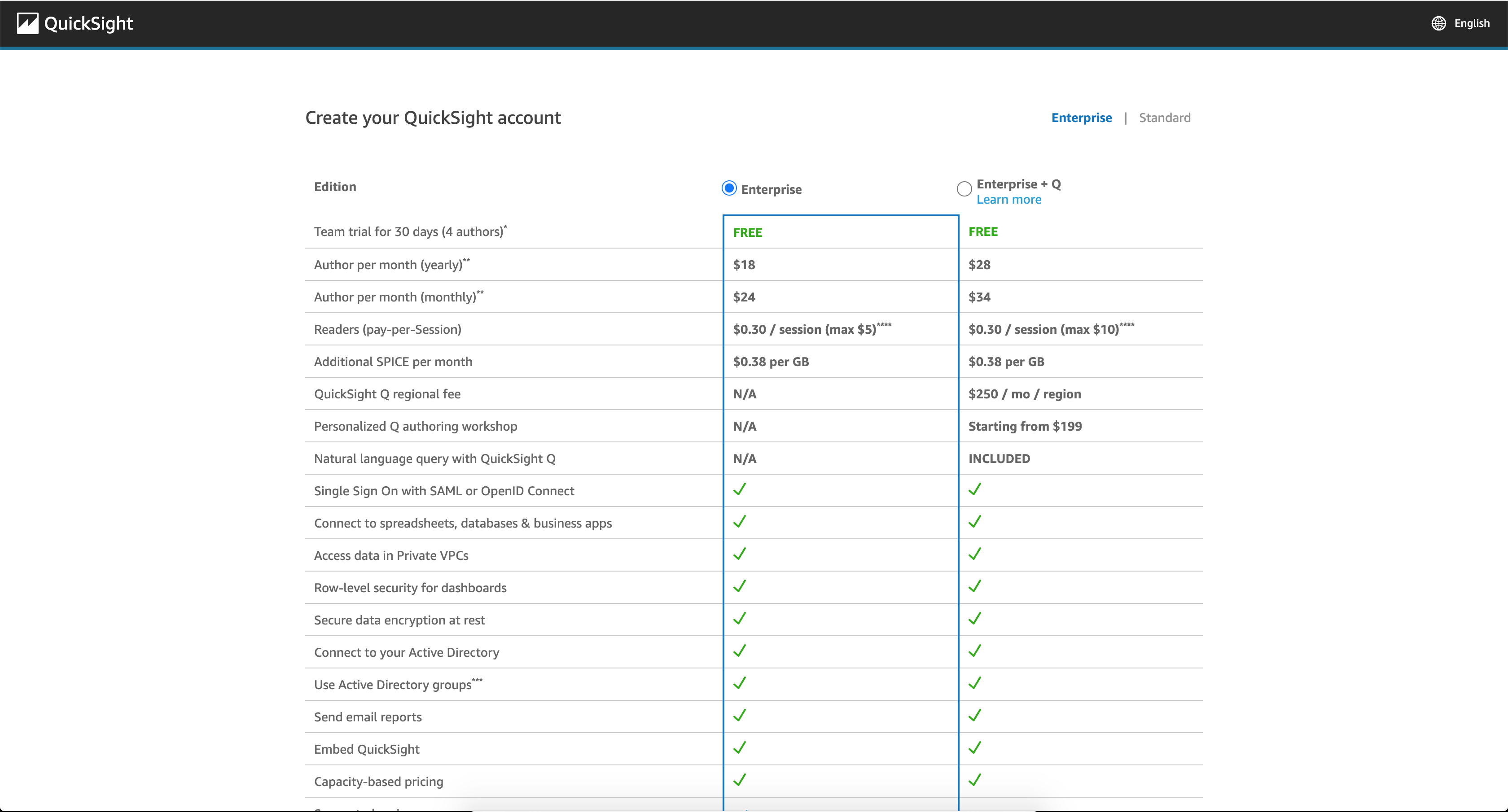Click the $28 yearly author price
The image size is (1508, 812).
979,264
